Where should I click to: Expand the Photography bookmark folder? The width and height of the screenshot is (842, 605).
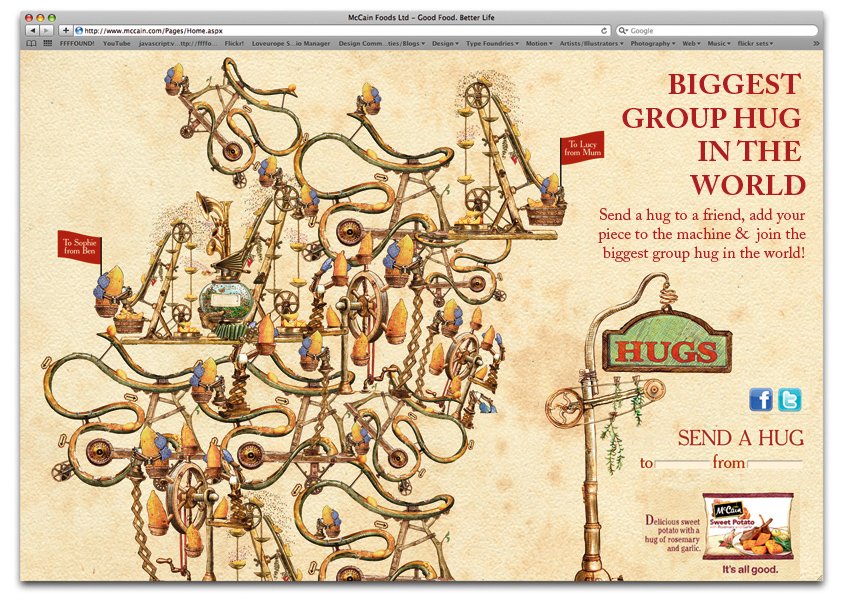coord(652,43)
